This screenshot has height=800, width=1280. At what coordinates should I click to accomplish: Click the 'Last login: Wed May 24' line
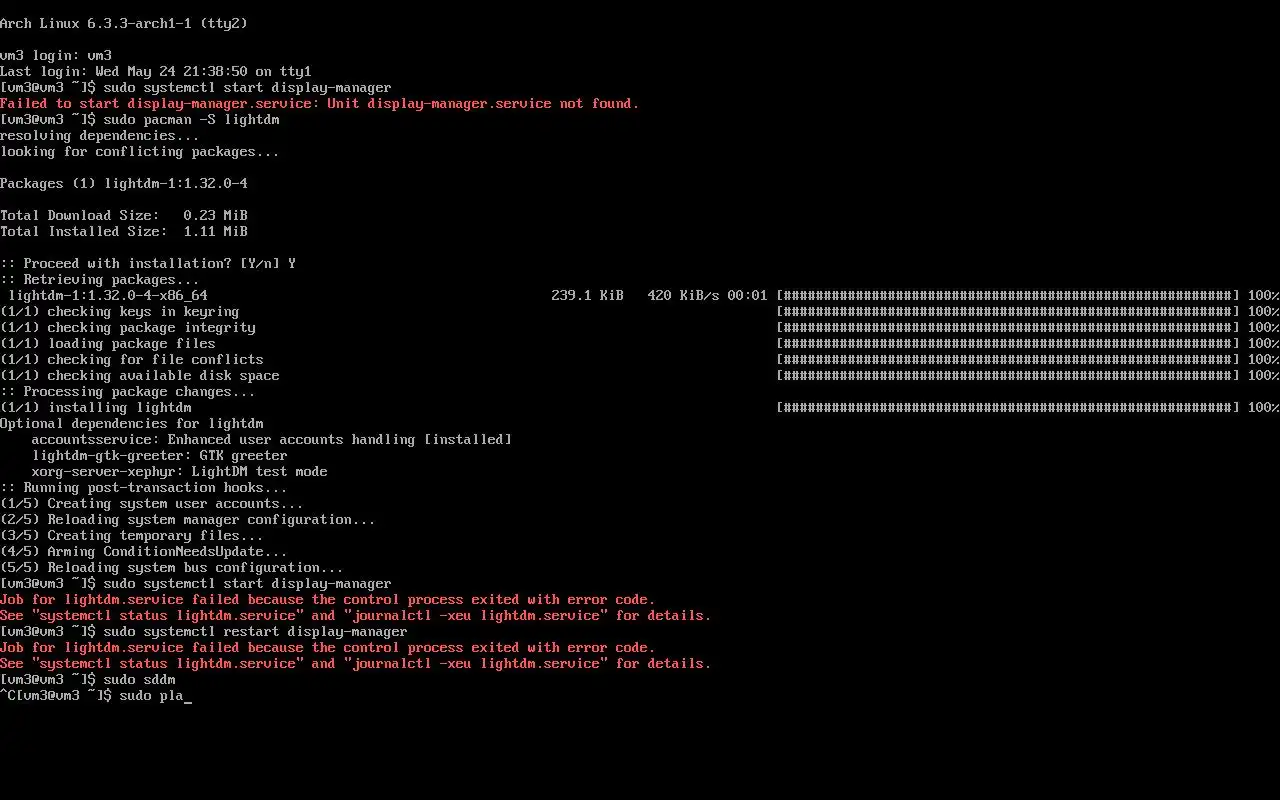click(156, 71)
